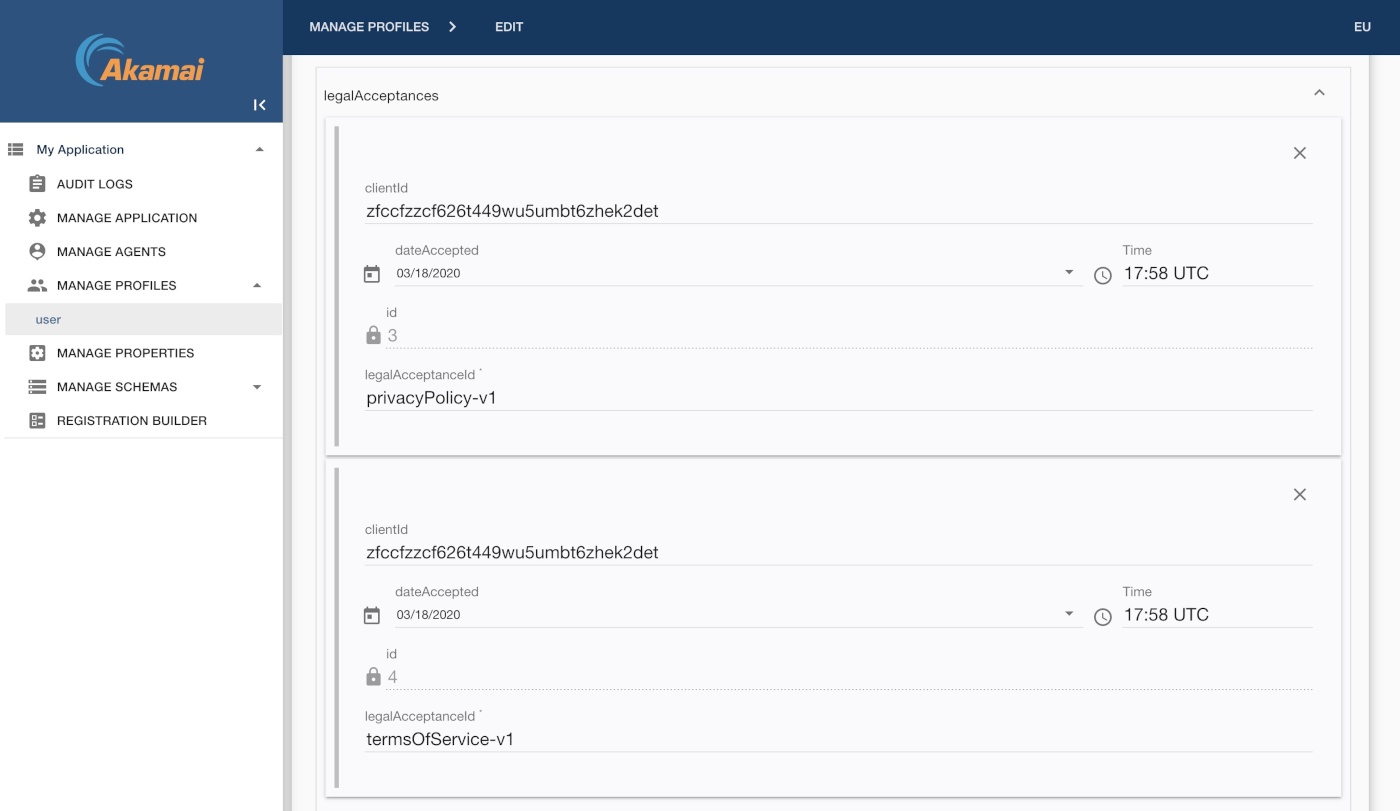Click the Manage Application gear icon

(37, 218)
